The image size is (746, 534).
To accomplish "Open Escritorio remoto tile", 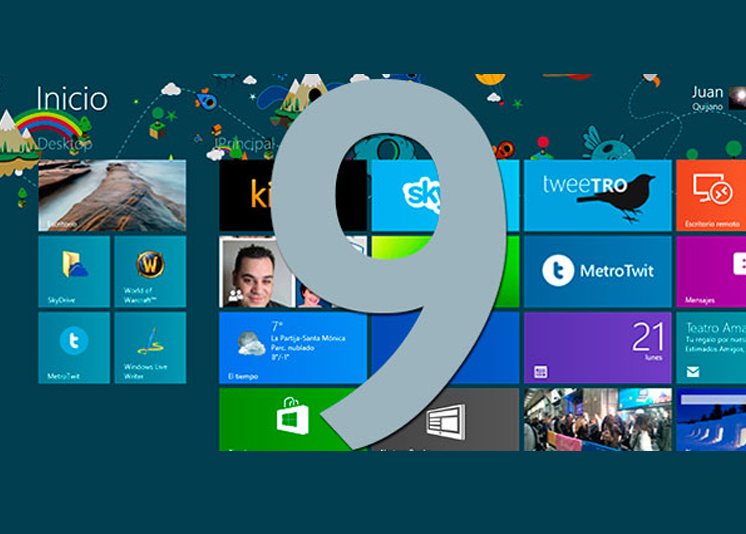I will tap(711, 196).
